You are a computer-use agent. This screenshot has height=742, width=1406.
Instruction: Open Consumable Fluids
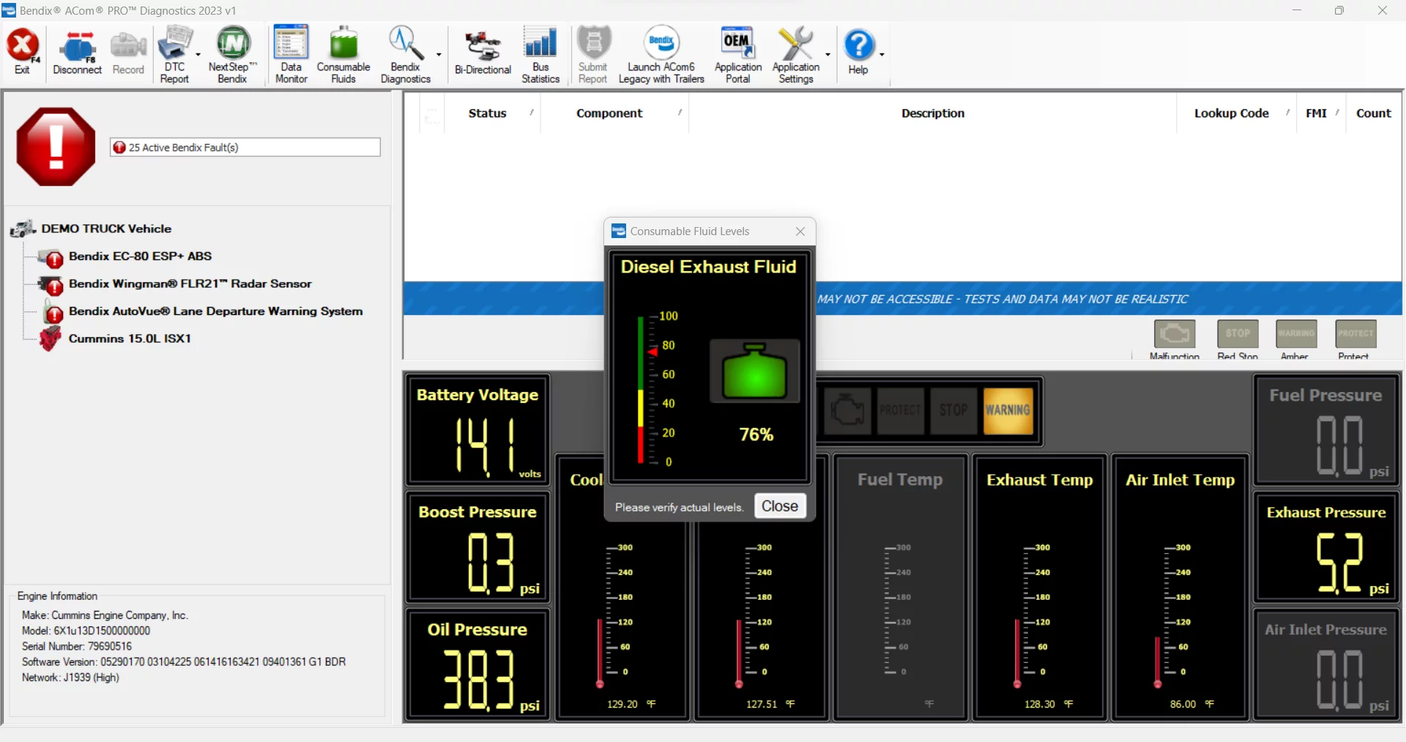click(343, 52)
